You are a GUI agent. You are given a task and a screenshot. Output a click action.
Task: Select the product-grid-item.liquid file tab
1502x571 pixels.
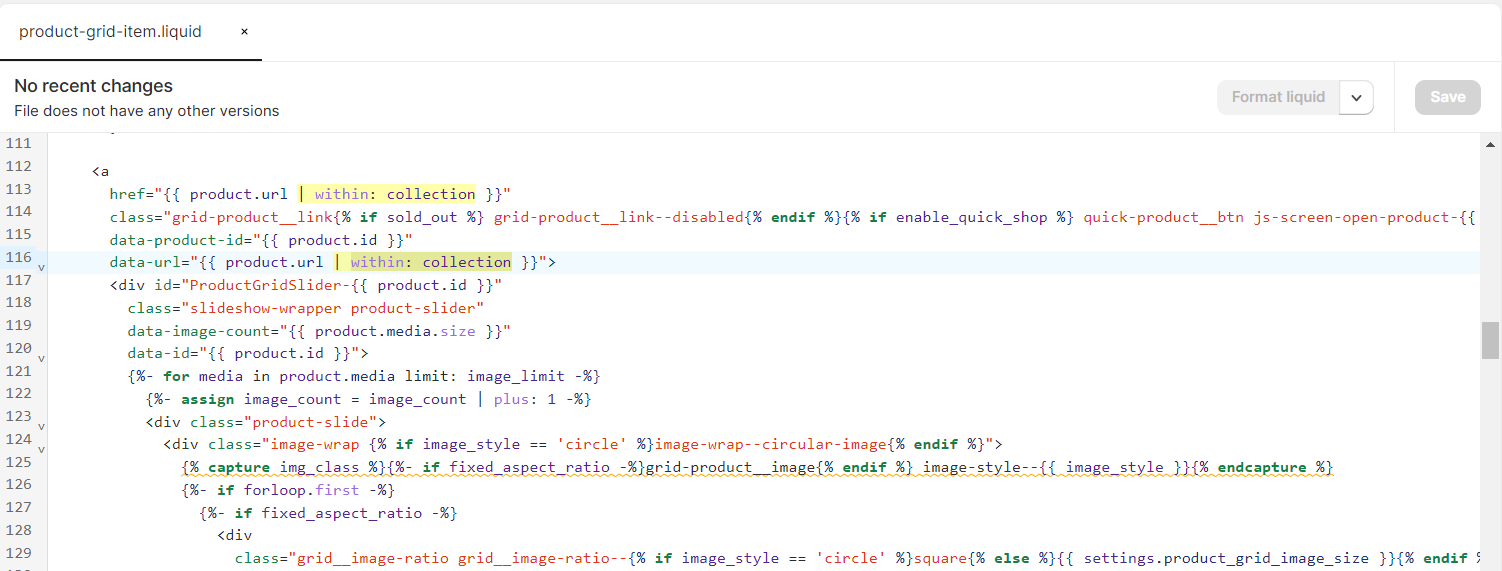(110, 32)
